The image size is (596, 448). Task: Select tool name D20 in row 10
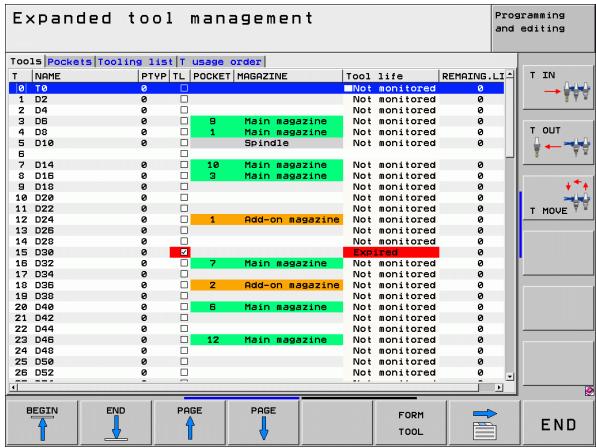point(44,198)
